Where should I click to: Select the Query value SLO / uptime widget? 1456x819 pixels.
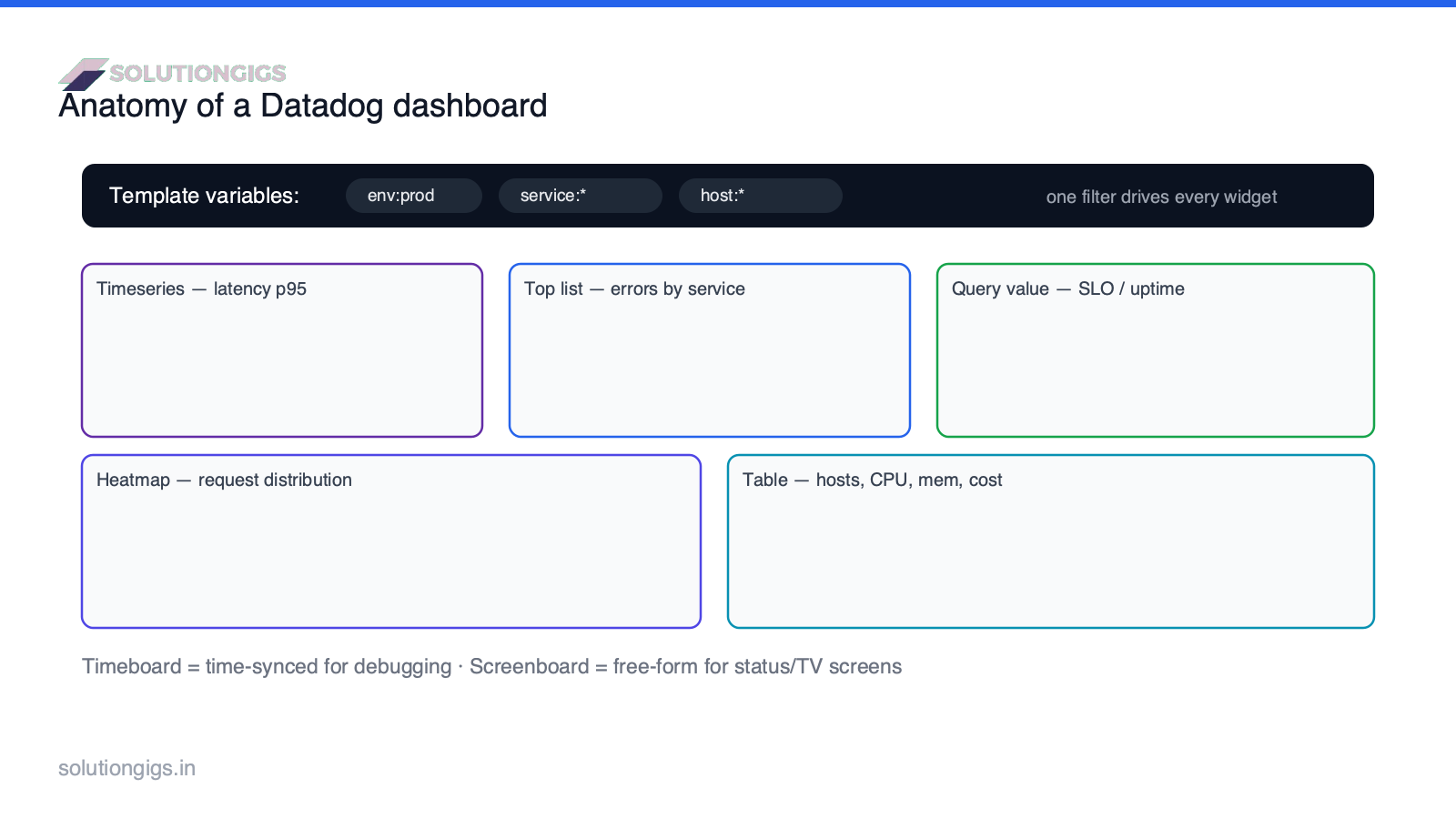pyautogui.click(x=1156, y=350)
